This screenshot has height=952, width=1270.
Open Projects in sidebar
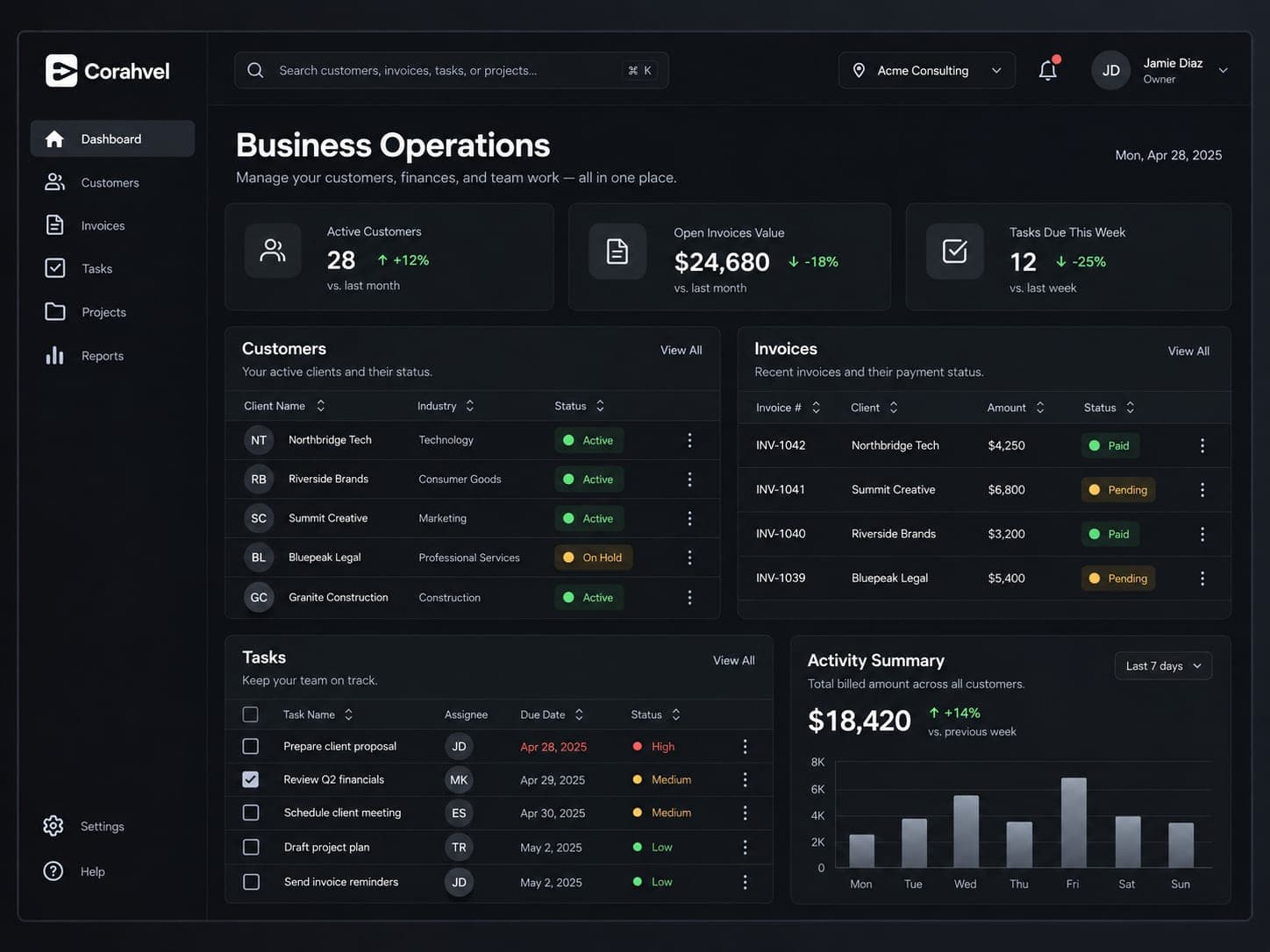point(112,312)
